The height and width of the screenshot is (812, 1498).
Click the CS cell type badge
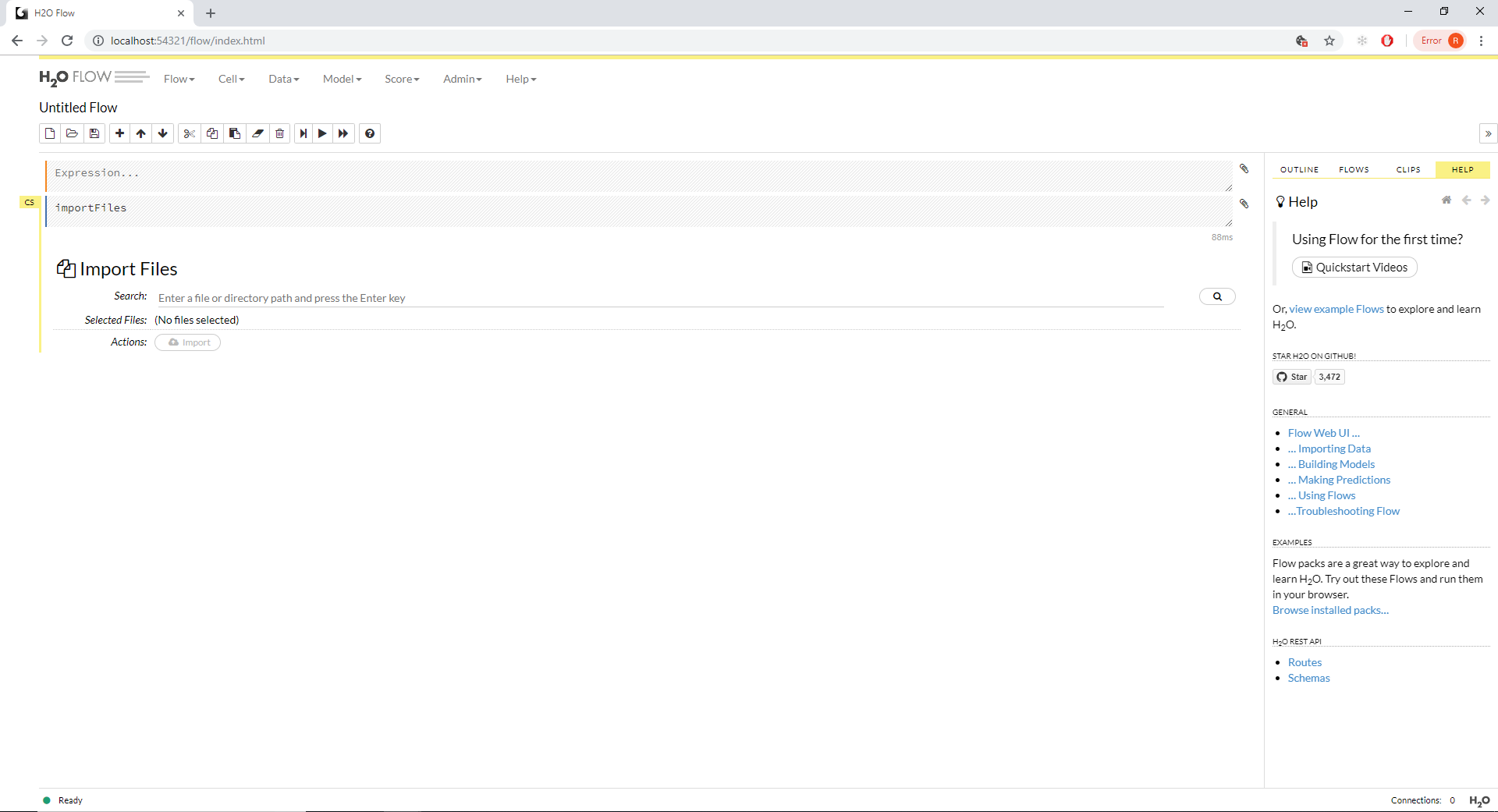tap(30, 202)
